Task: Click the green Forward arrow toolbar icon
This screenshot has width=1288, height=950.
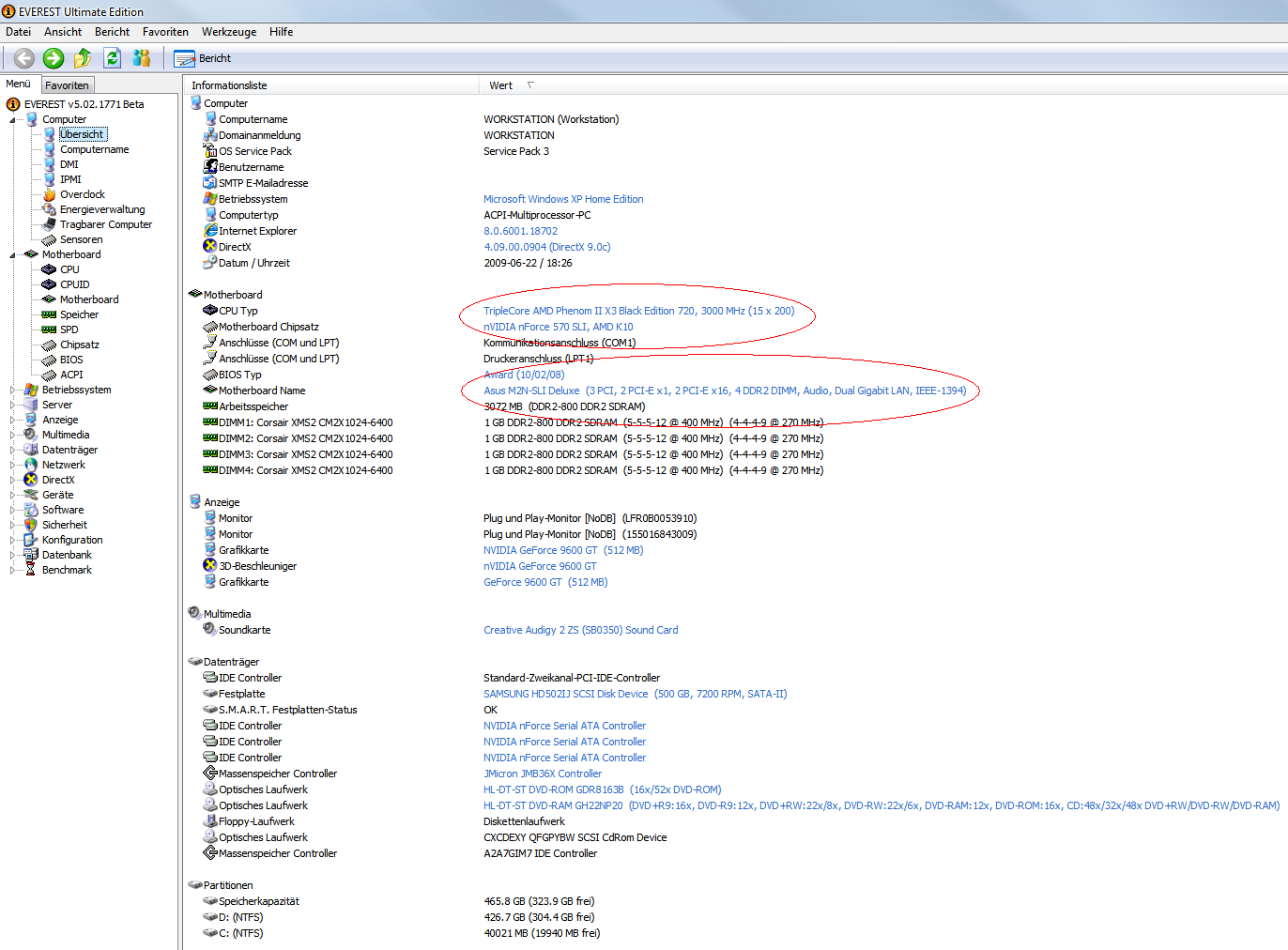Action: click(x=54, y=58)
